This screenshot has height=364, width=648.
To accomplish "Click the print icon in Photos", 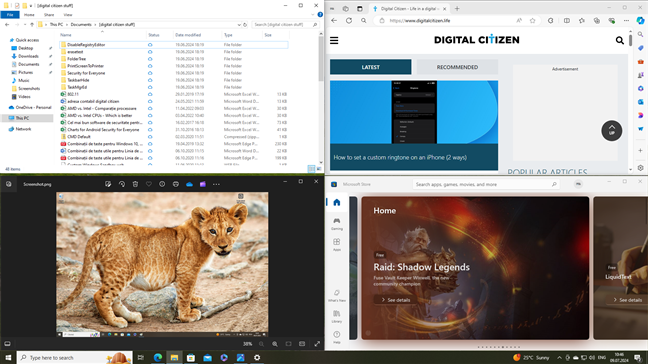I will tap(176, 184).
